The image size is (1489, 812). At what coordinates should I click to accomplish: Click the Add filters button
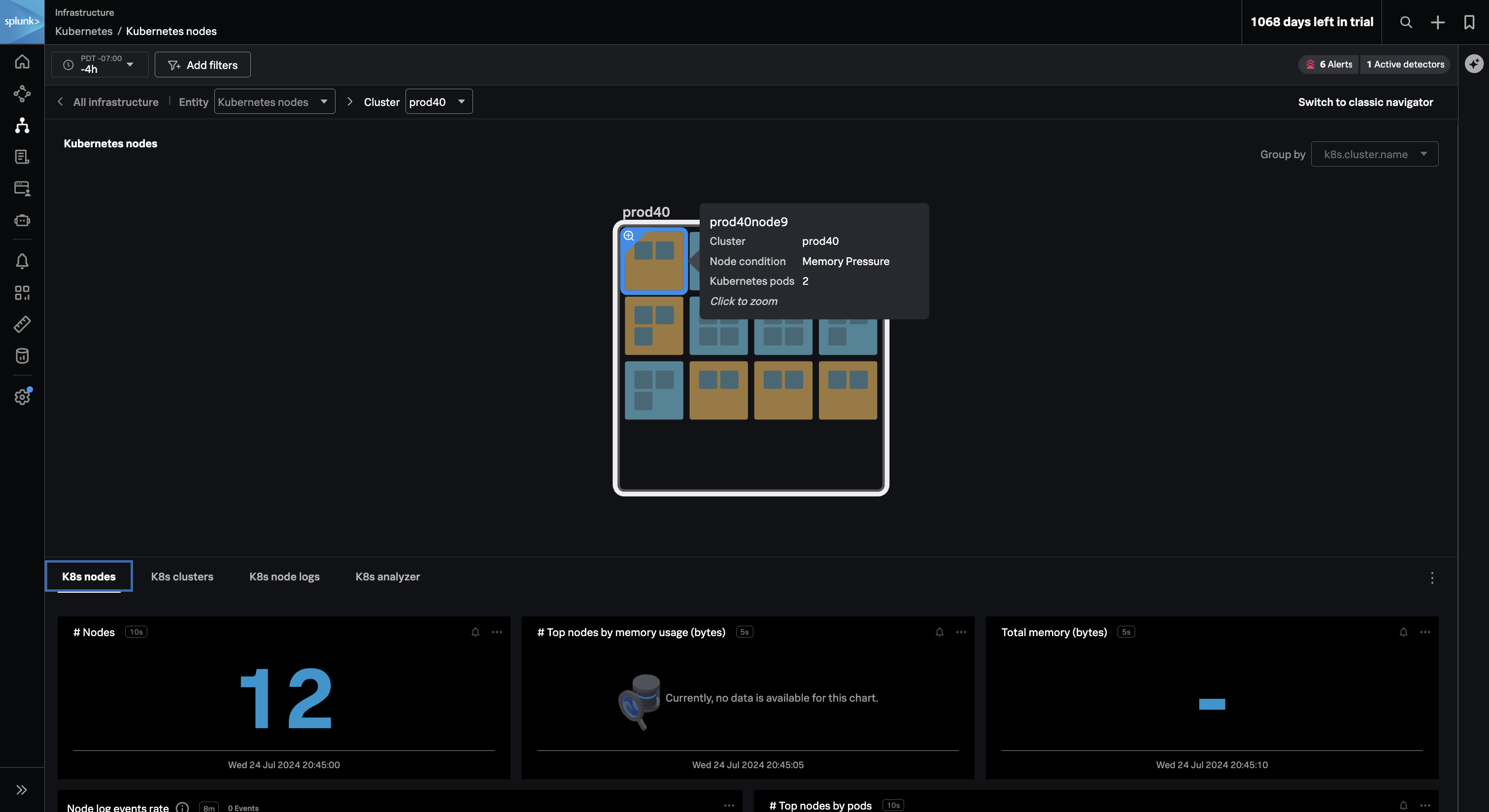pyautogui.click(x=203, y=65)
